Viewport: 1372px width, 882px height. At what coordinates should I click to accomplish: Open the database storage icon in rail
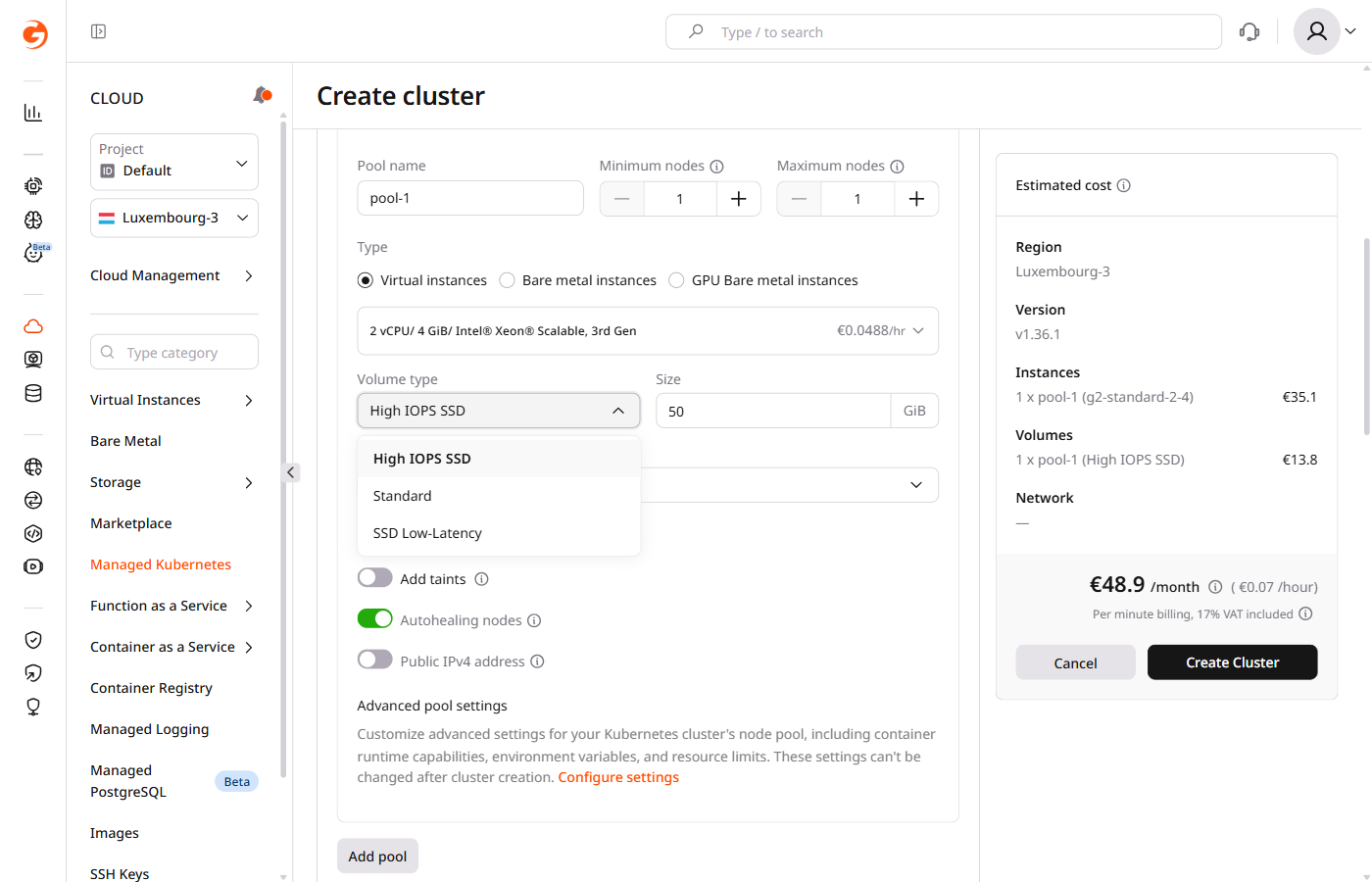[x=33, y=393]
